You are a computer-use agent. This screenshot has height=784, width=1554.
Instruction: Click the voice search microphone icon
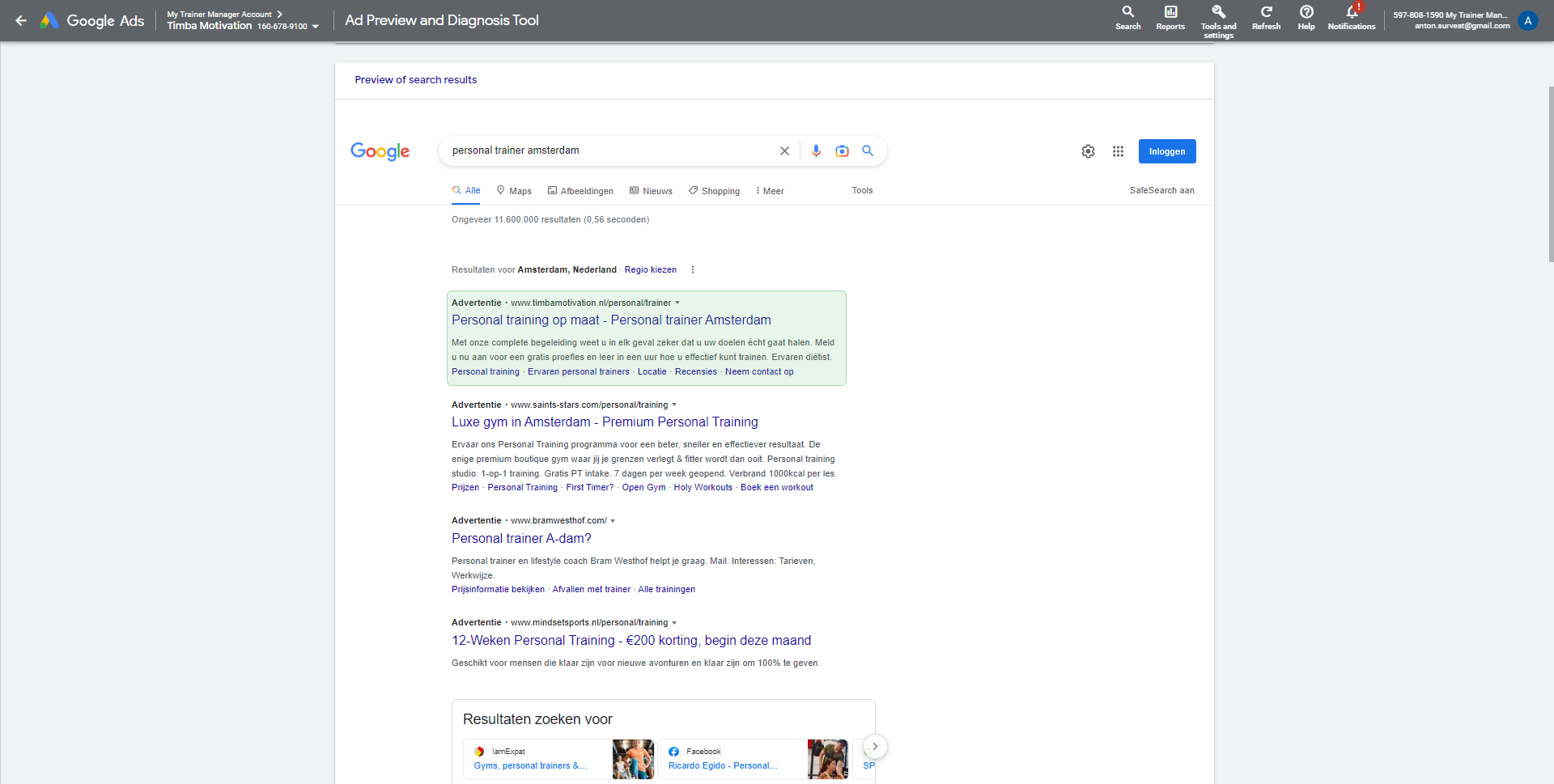coord(816,151)
